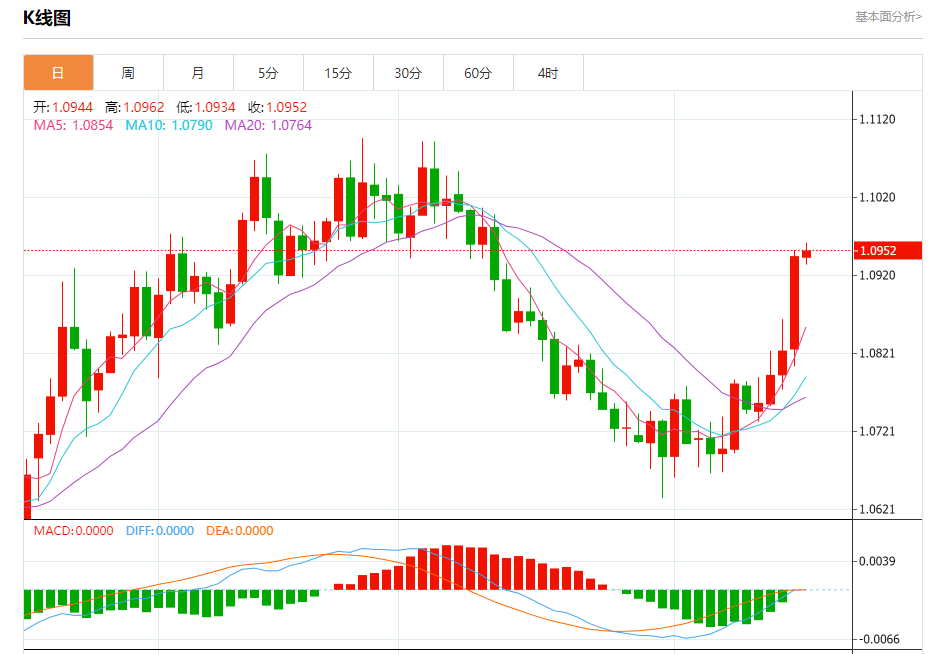Click the DIFF value label
Viewport: 935px width, 654px height.
(160, 531)
